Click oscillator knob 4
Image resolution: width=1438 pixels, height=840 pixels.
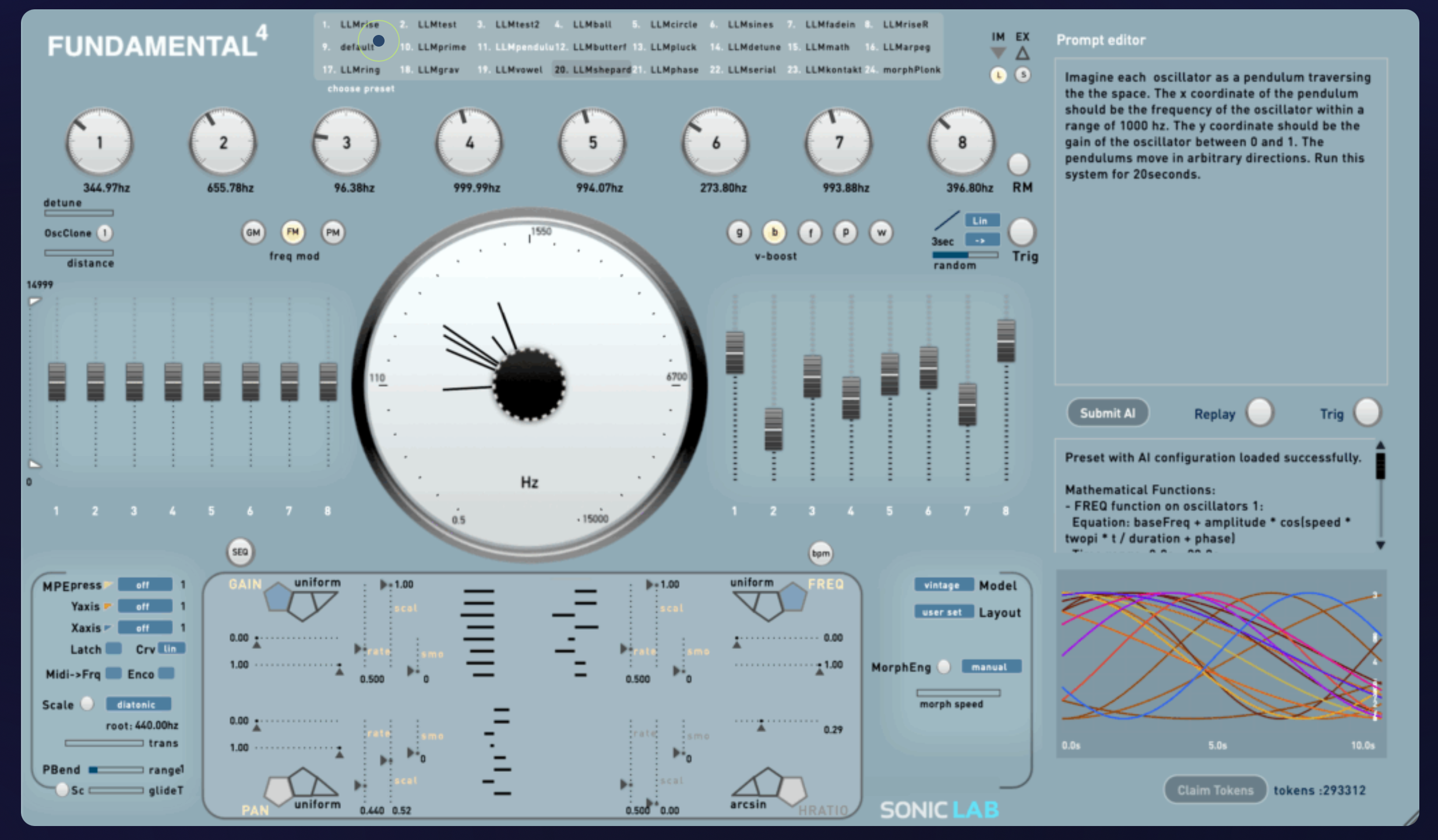pyautogui.click(x=470, y=142)
